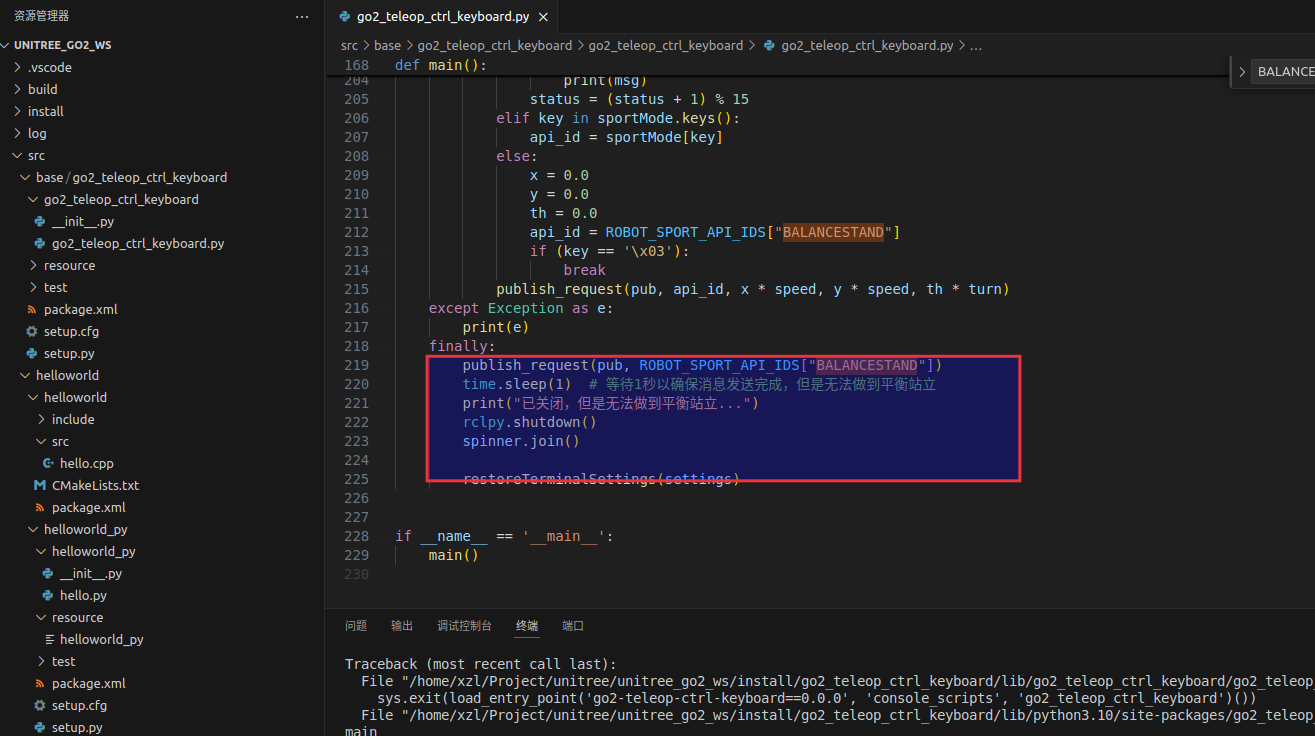Collapse the top-level src folder in Explorer
Screen dimensions: 1315x736
(x=17, y=155)
